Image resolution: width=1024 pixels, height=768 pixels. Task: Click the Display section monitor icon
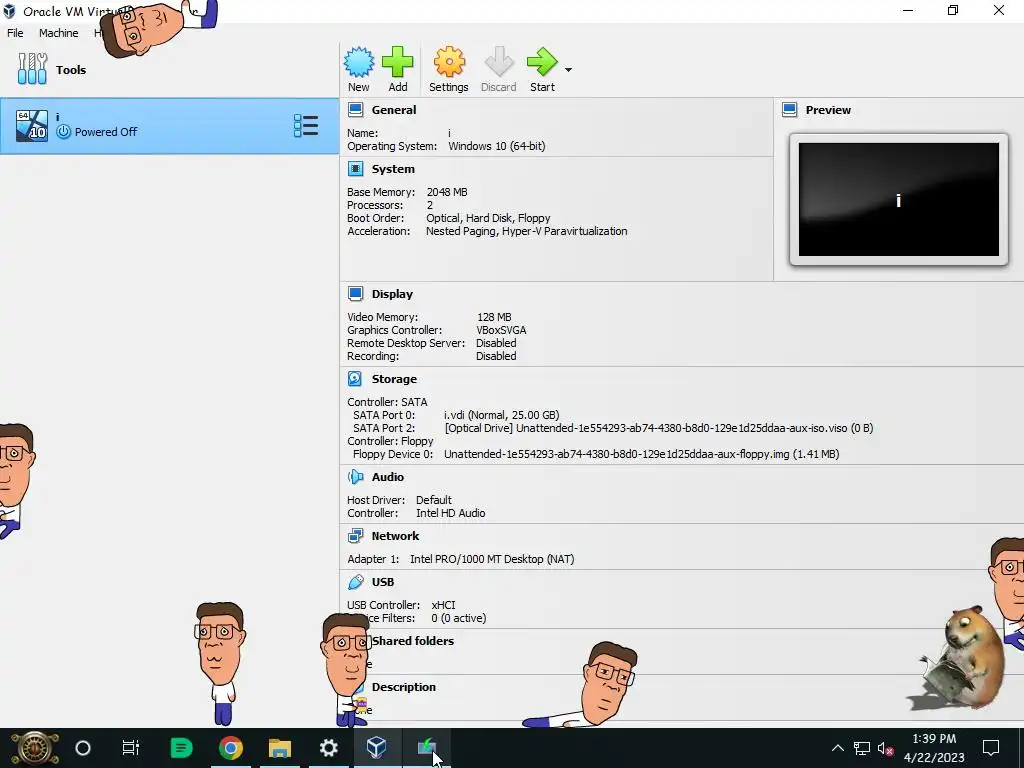pos(355,294)
